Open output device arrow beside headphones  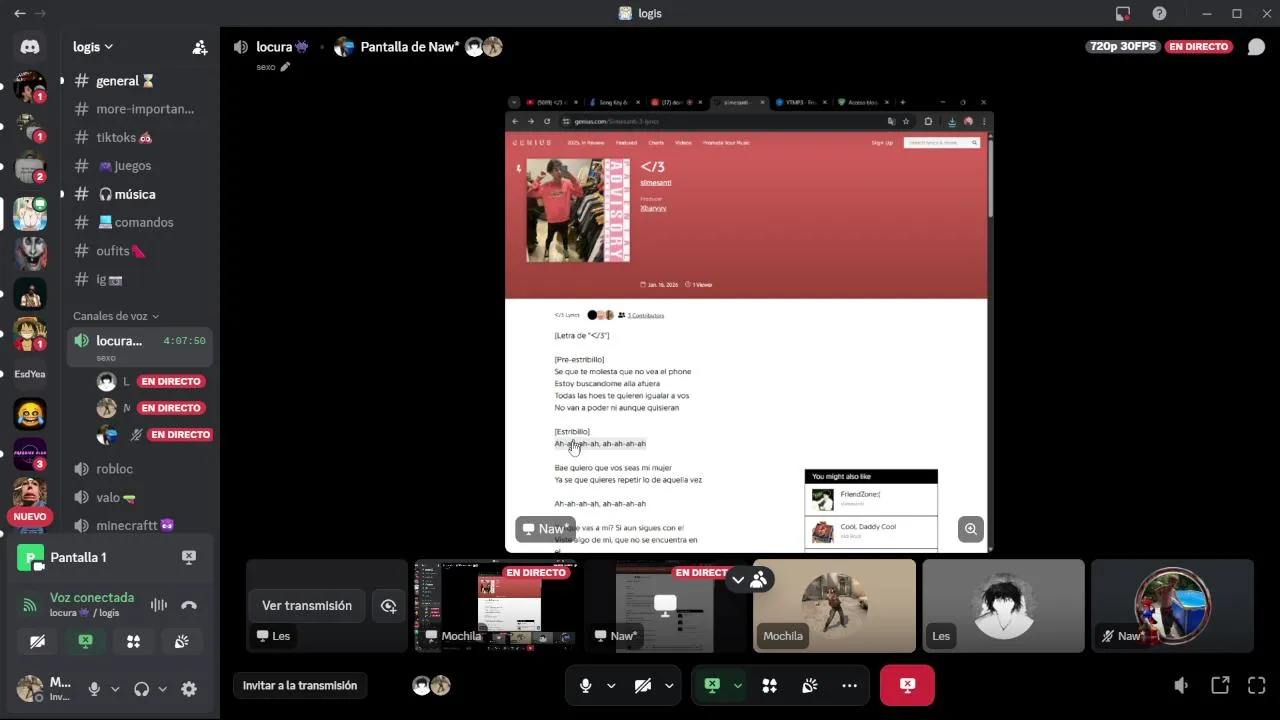162,689
